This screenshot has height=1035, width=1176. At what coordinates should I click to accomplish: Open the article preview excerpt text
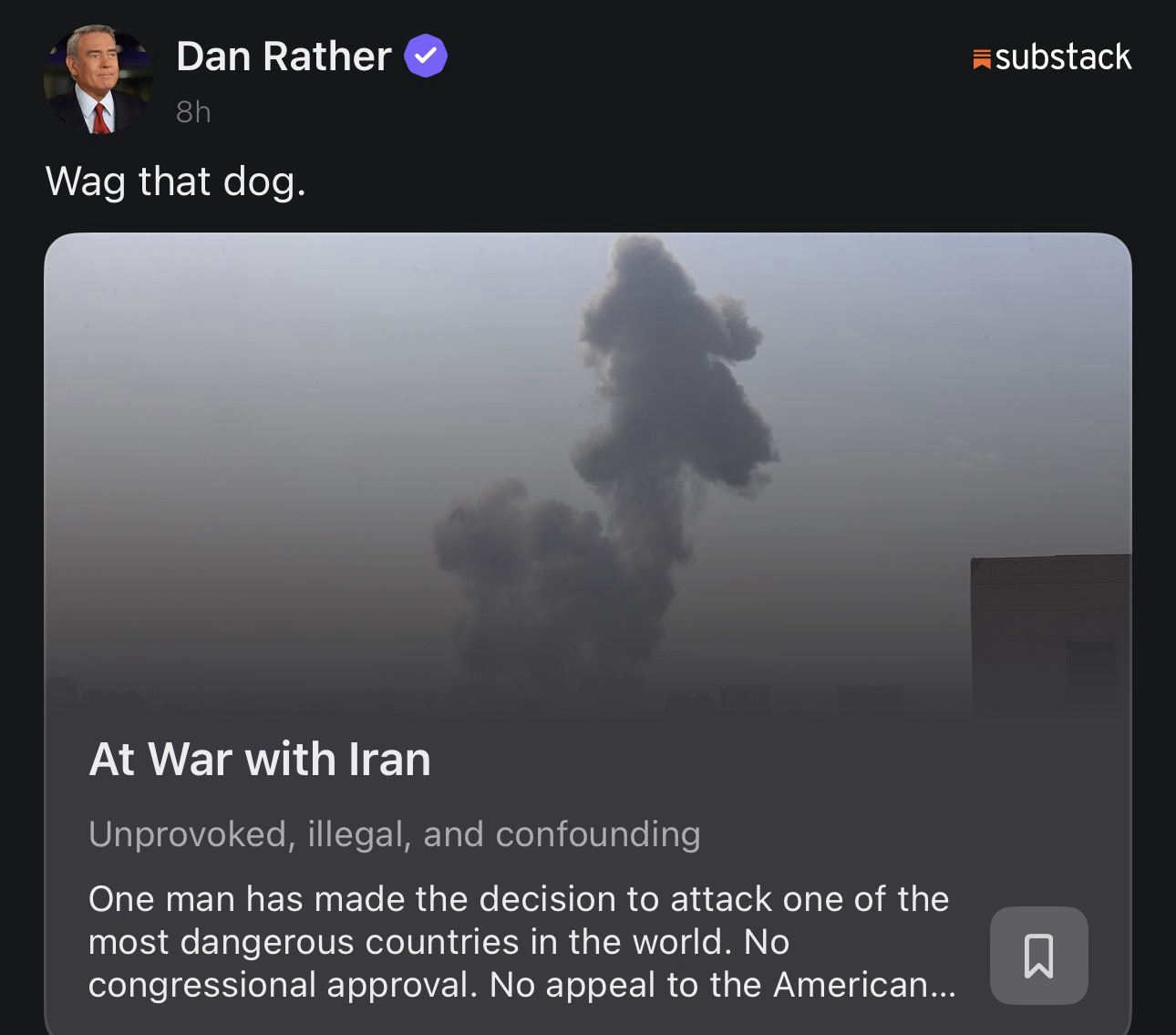click(522, 941)
